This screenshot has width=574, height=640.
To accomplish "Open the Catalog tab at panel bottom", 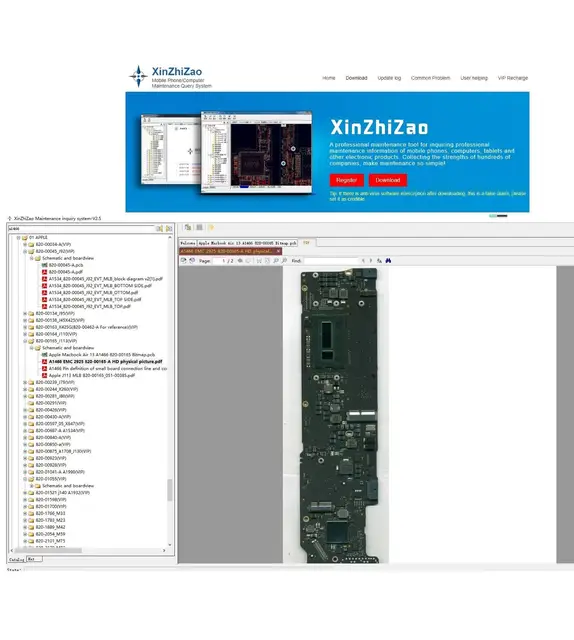I will click(x=17, y=559).
